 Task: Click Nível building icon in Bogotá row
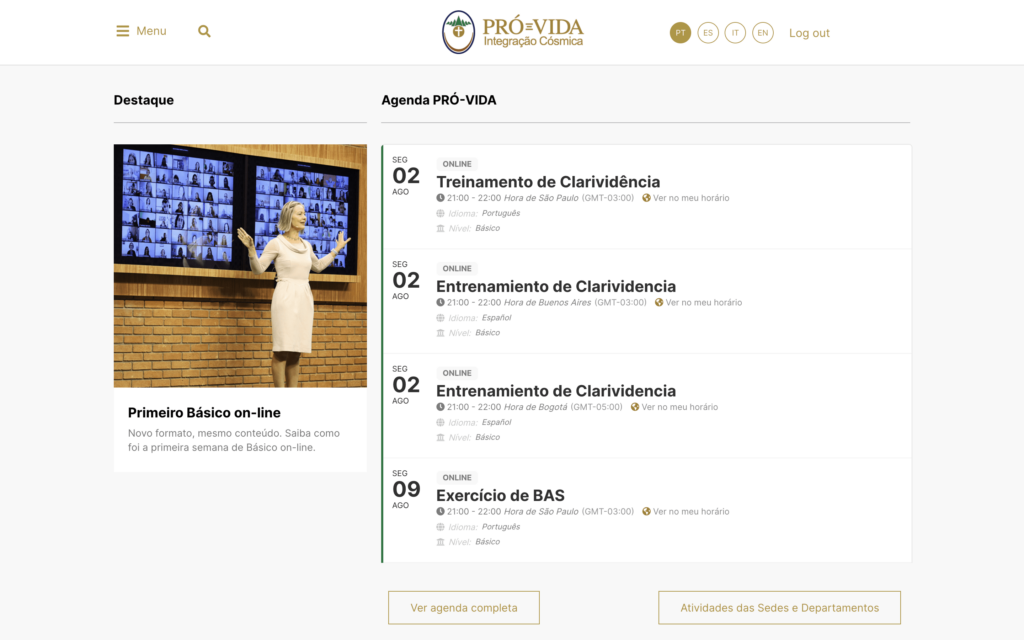(x=440, y=438)
